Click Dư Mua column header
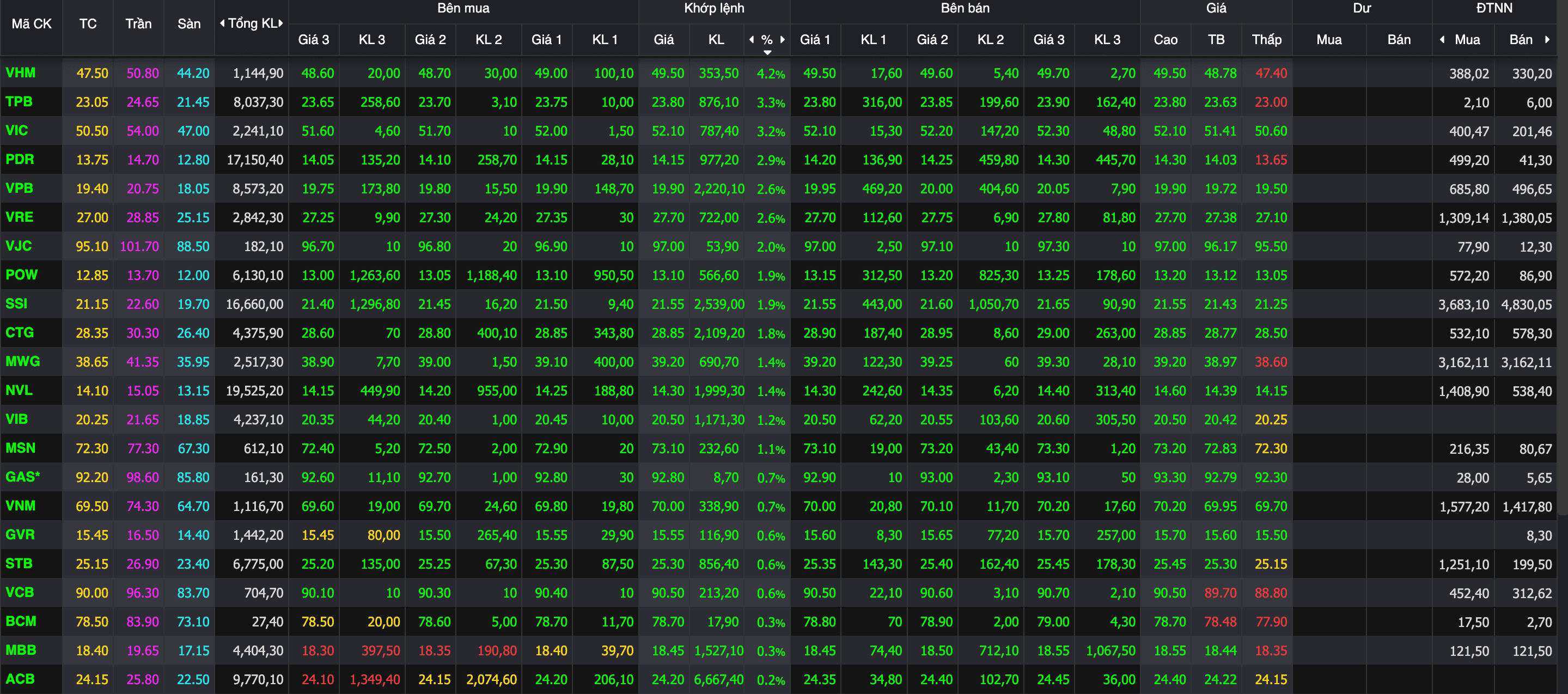This screenshot has height=694, width=1568. [1329, 40]
